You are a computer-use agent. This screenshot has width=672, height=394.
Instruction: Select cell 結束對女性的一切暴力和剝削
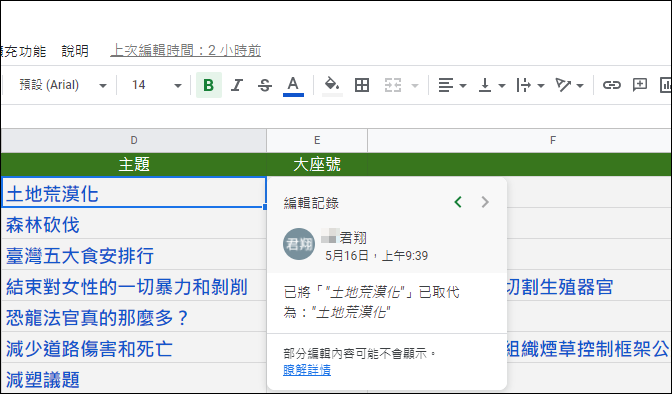pos(134,286)
